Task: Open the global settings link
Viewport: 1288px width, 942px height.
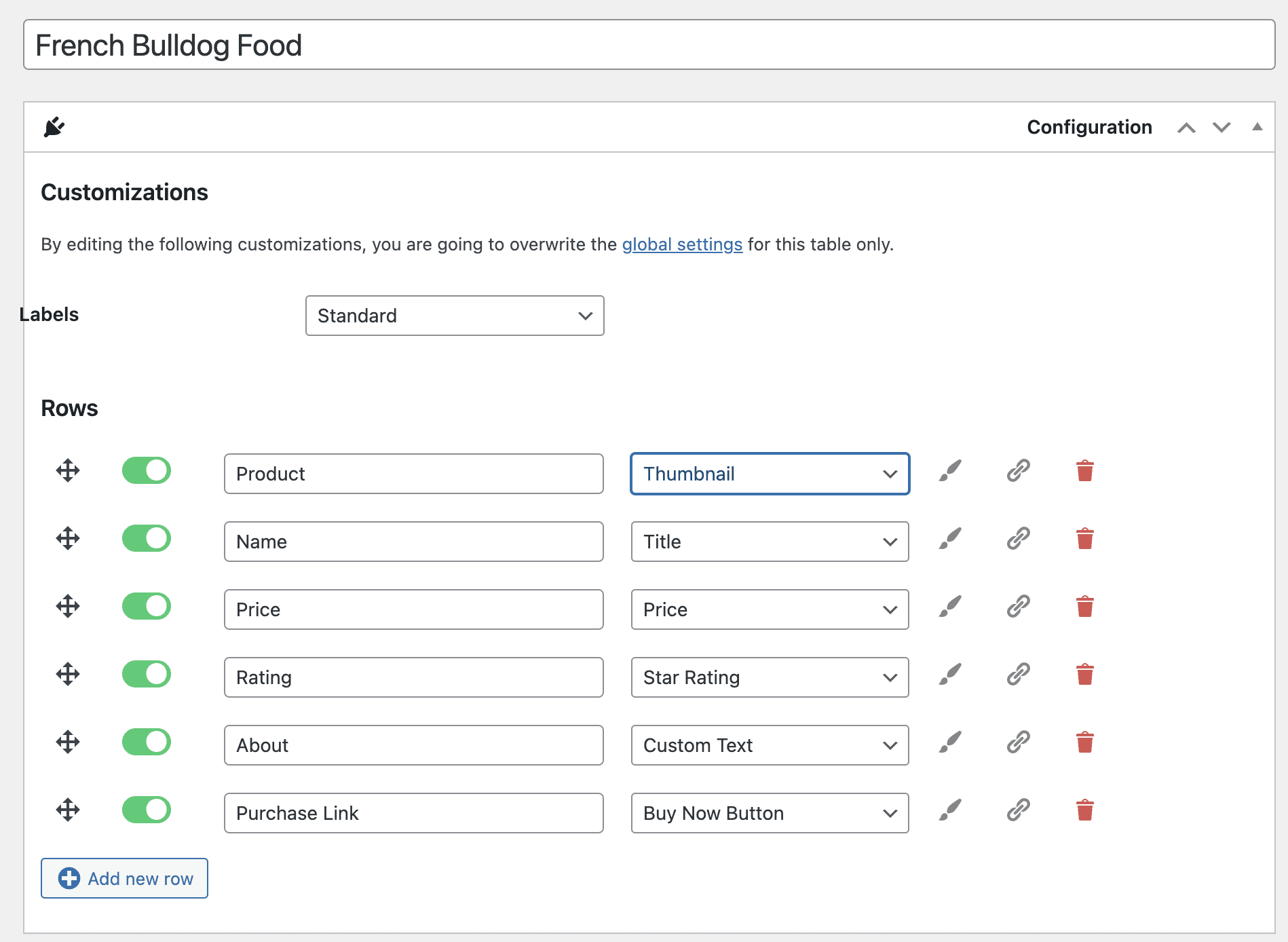Action: (682, 244)
